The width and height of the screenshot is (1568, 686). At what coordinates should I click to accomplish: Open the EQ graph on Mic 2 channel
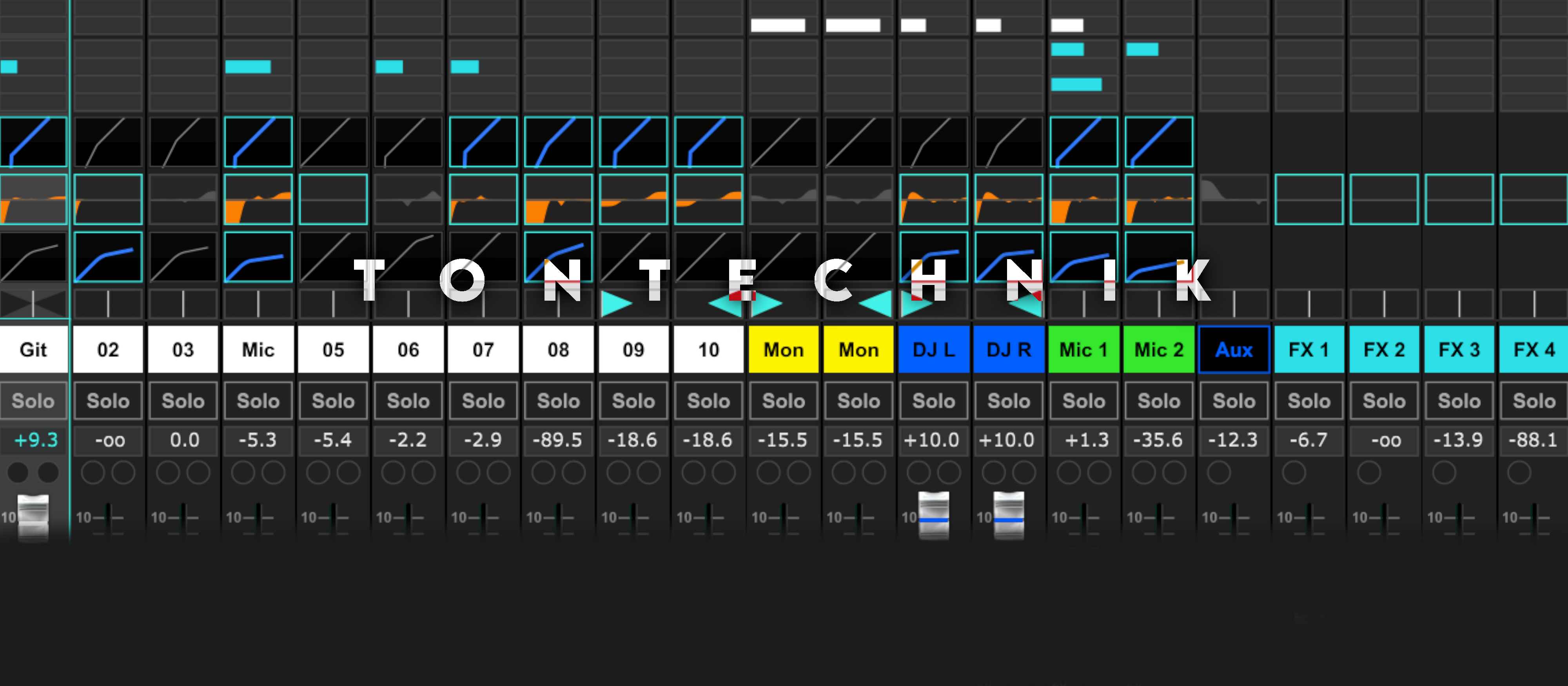click(x=1159, y=199)
